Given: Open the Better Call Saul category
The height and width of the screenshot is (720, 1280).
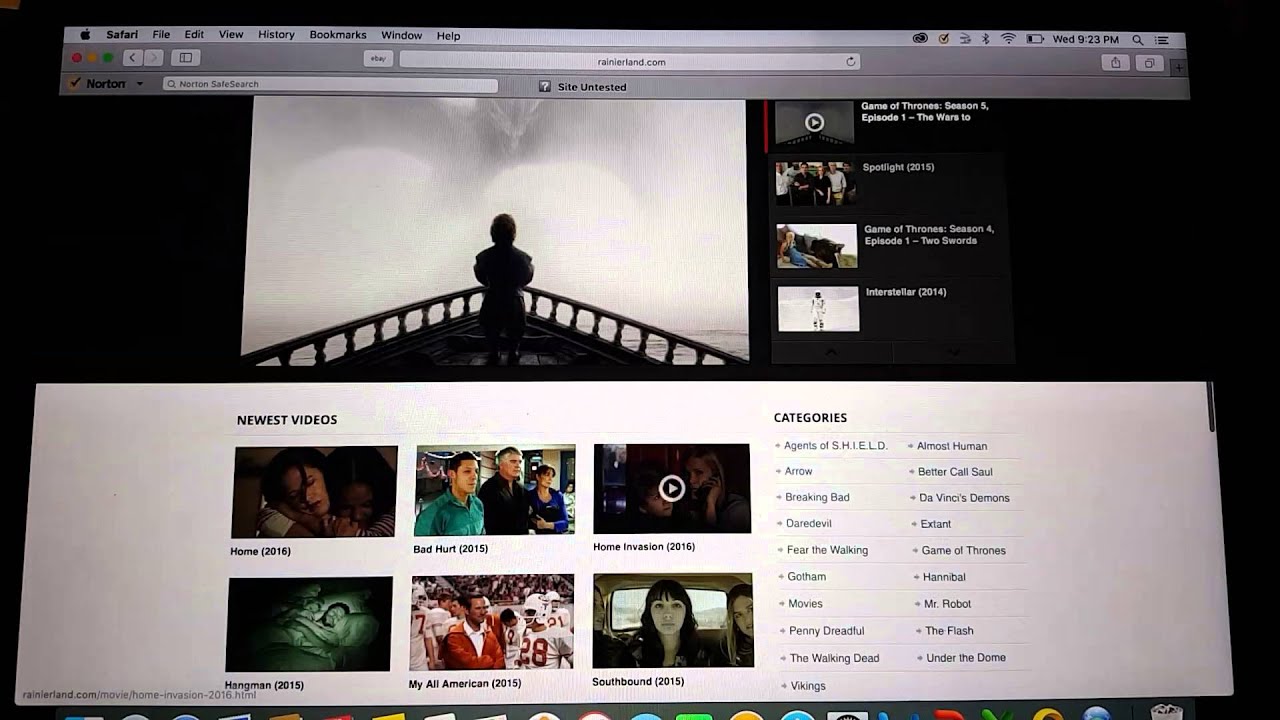Looking at the screenshot, I should (x=955, y=472).
